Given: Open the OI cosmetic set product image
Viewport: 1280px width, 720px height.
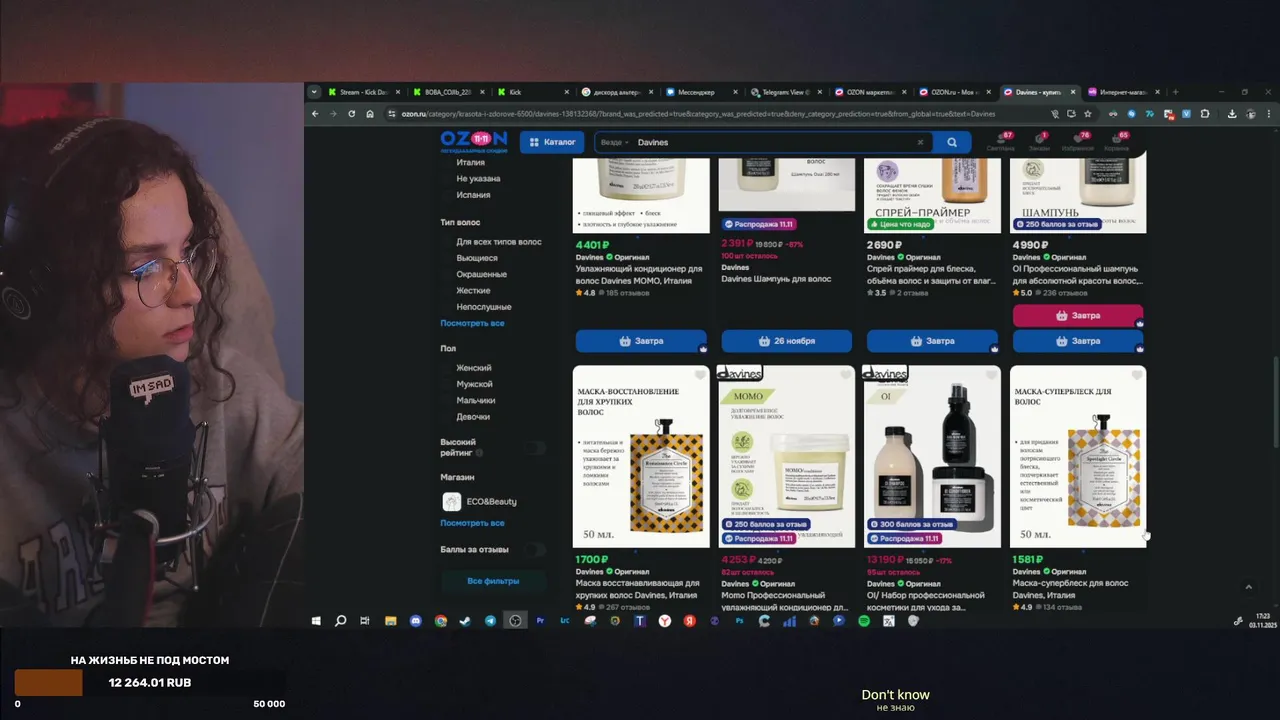Looking at the screenshot, I should click(x=932, y=456).
